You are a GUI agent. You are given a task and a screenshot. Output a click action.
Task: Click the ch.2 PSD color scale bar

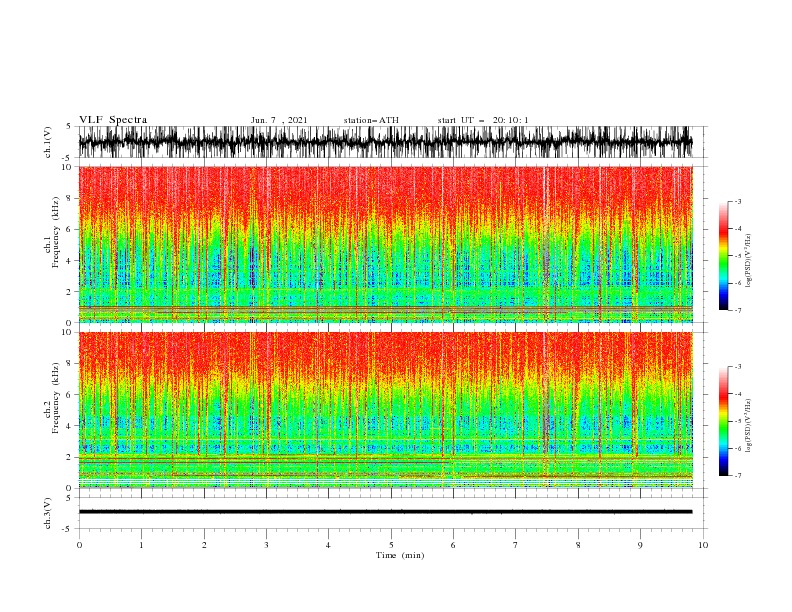(x=723, y=421)
